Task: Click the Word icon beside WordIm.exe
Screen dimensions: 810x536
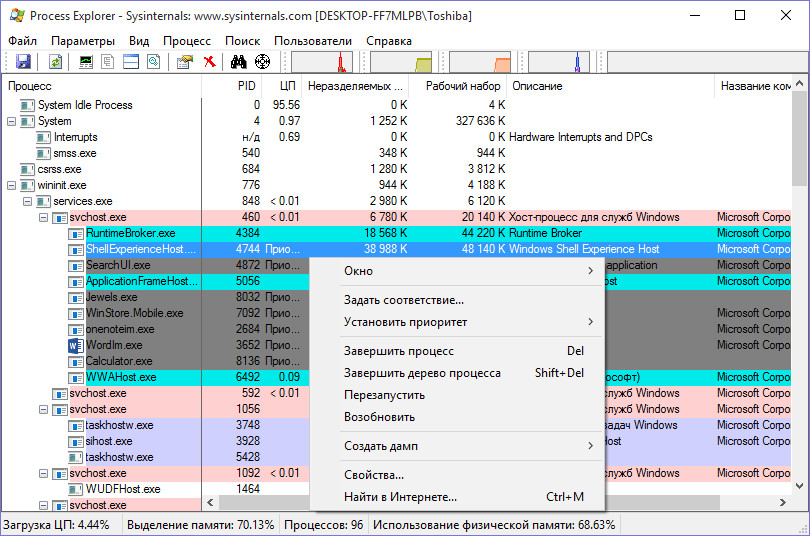Action: point(76,345)
